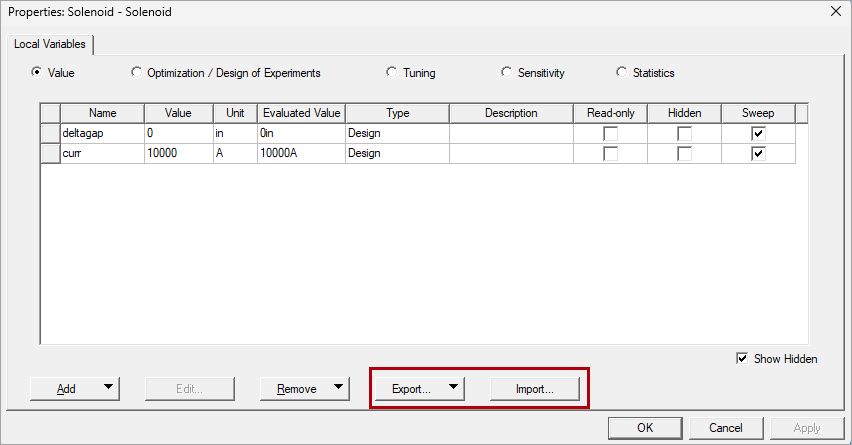Viewport: 852px width, 445px height.
Task: Select the deltagap name cell
Action: pyautogui.click(x=102, y=133)
